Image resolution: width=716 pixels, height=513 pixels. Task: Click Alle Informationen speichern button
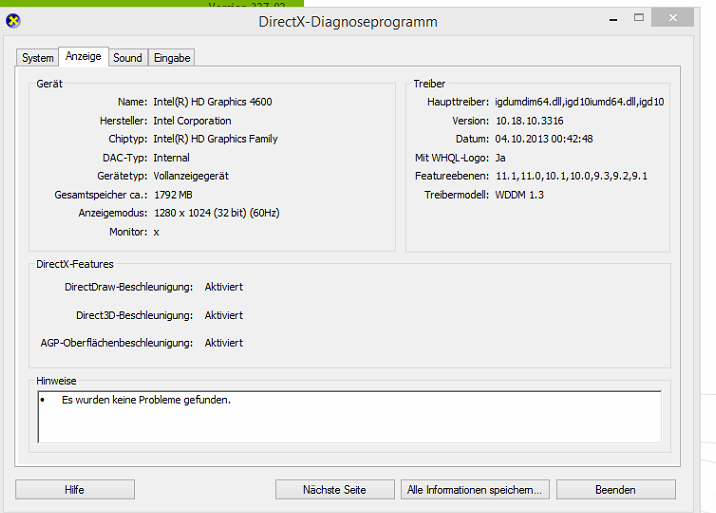(x=475, y=490)
